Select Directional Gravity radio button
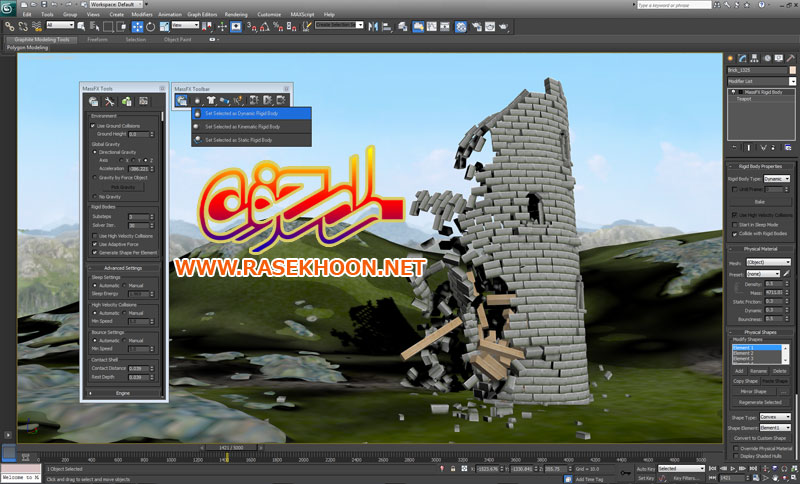 (x=94, y=152)
